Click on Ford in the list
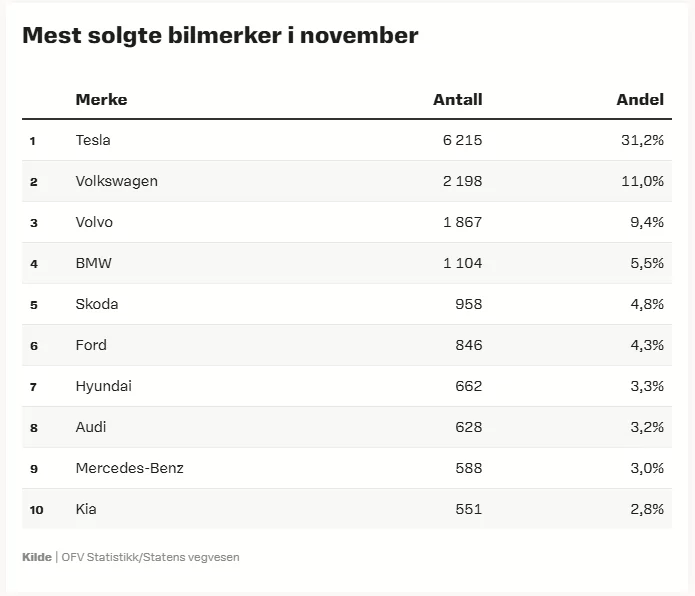 [91, 345]
